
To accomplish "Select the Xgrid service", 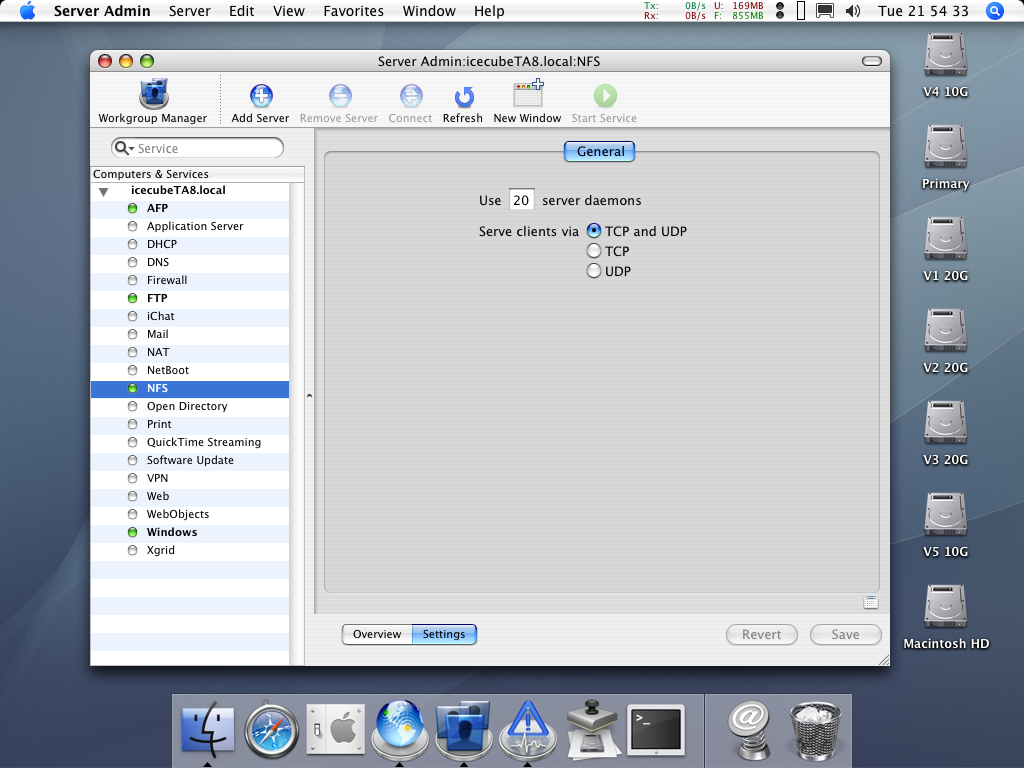I will pyautogui.click(x=189, y=550).
